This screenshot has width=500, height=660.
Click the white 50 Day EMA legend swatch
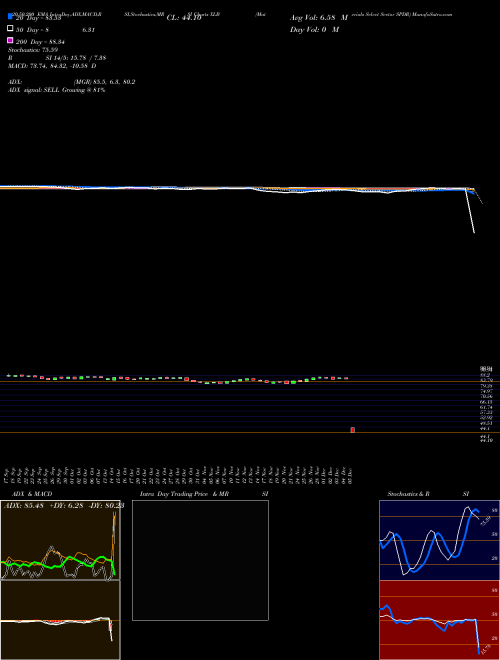pos(11,28)
